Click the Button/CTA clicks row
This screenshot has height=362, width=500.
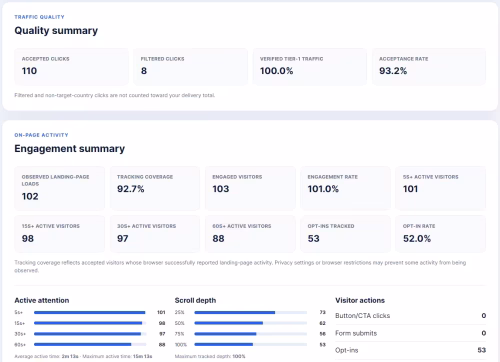[x=411, y=316]
